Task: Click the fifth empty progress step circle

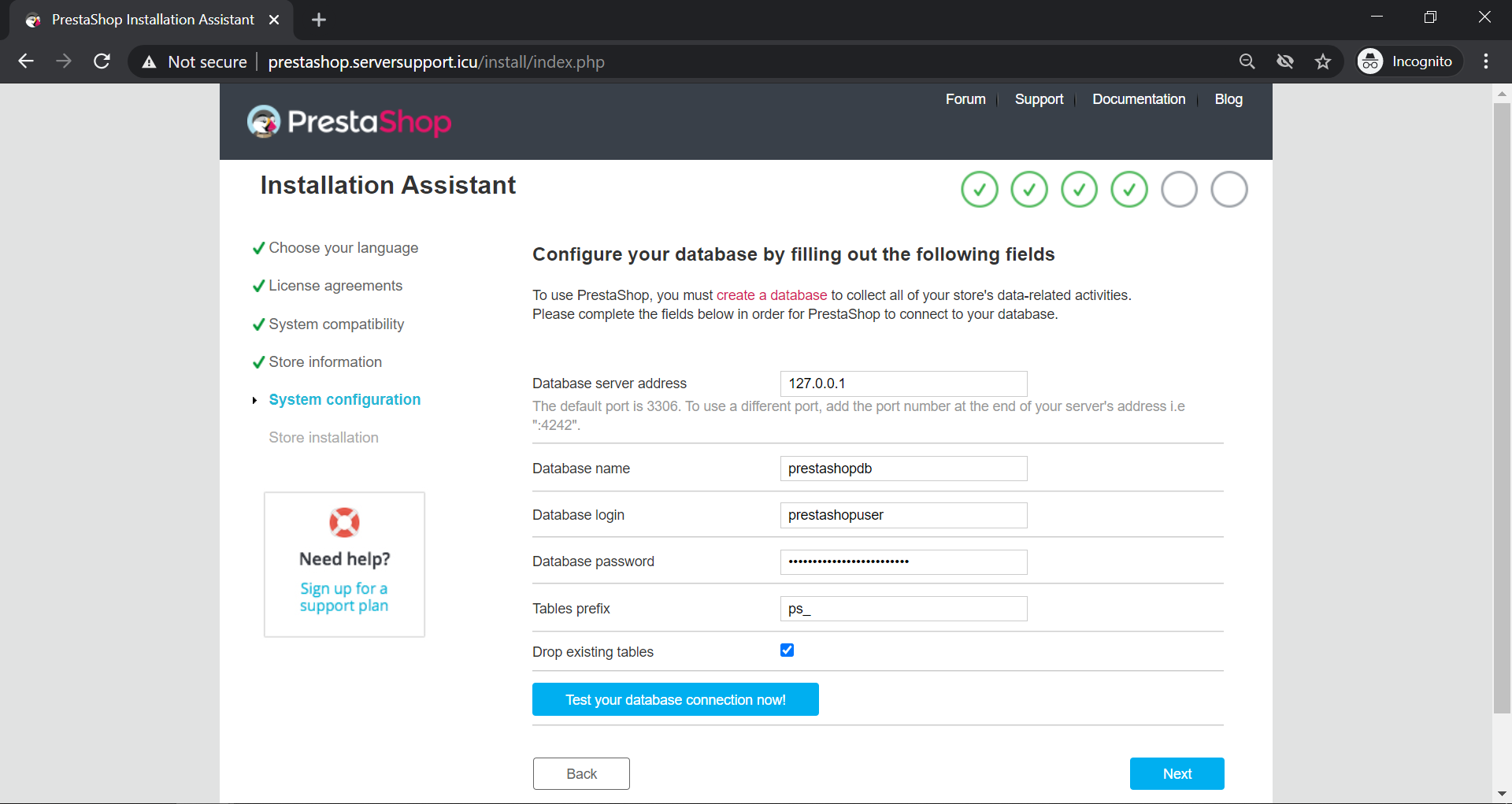Action: [1179, 190]
